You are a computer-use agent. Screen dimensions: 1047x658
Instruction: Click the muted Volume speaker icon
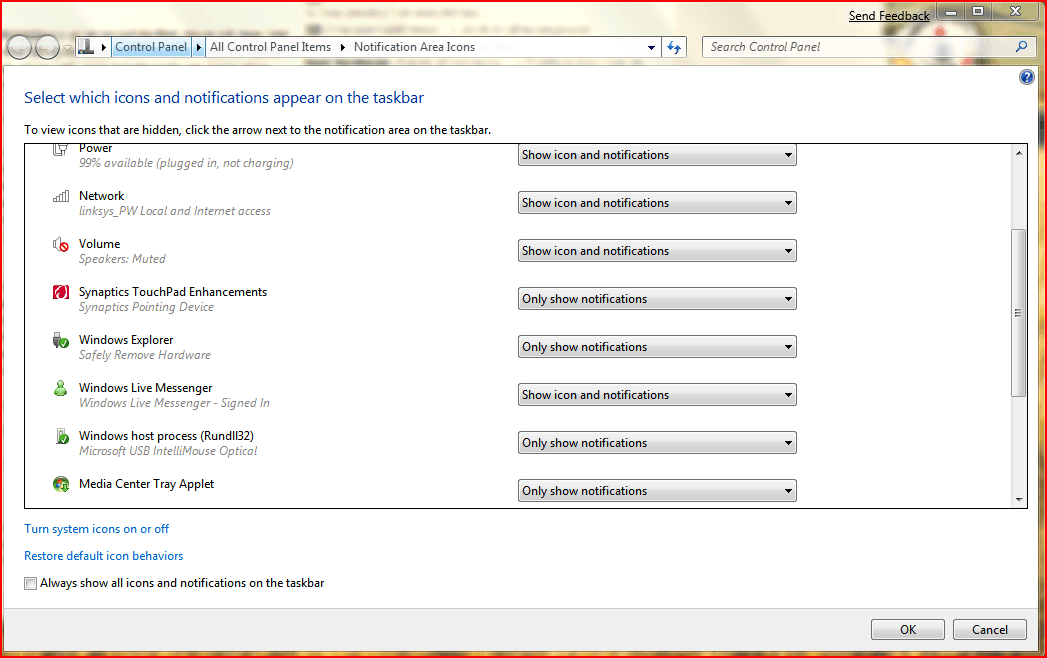click(61, 244)
